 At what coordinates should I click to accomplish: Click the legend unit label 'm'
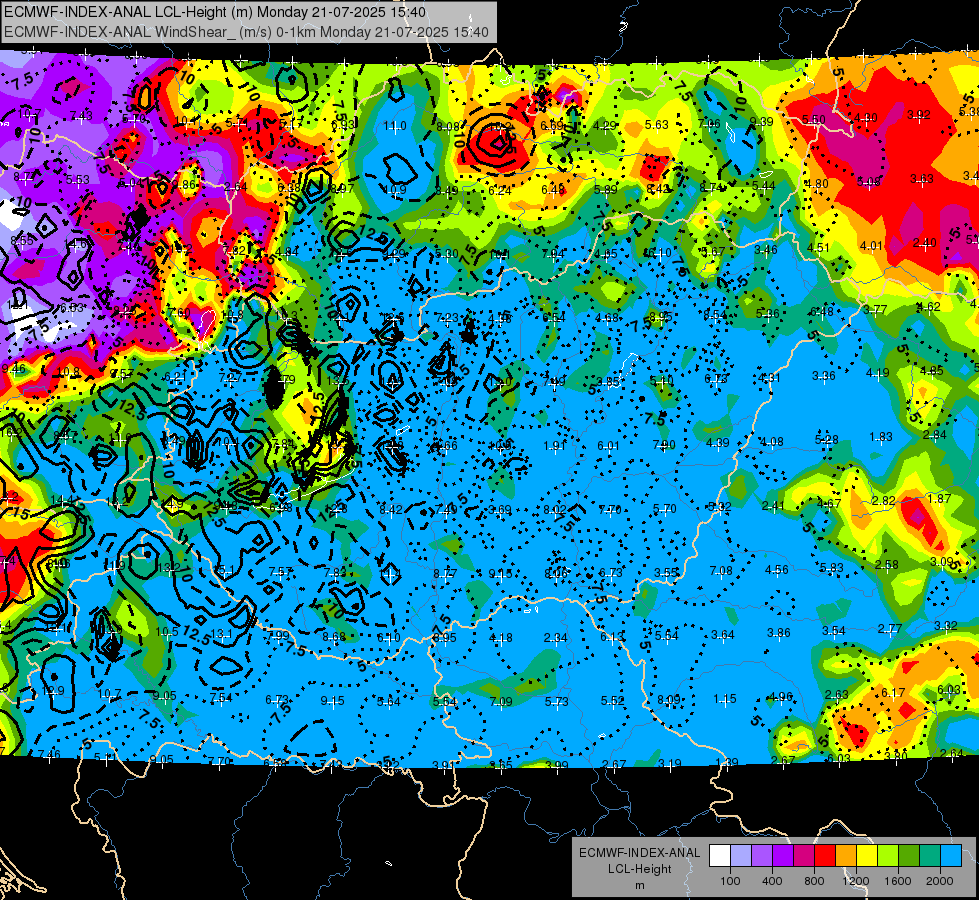pyautogui.click(x=639, y=885)
